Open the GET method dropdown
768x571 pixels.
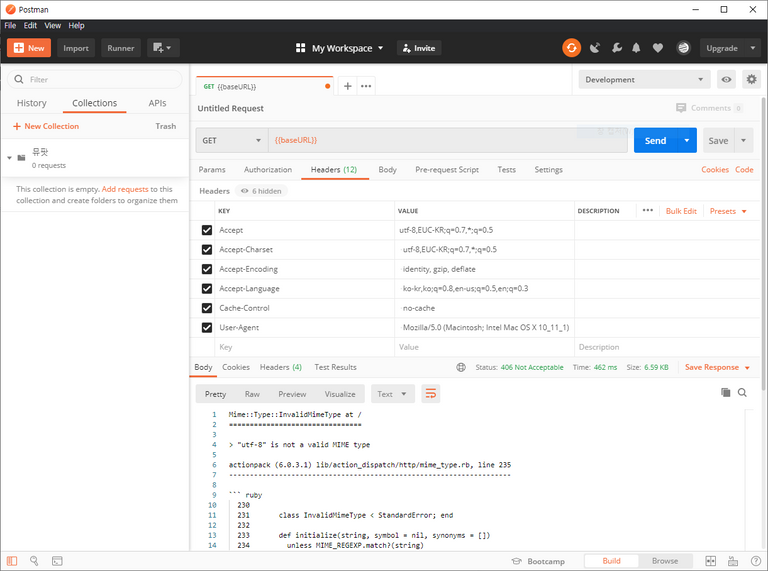[232, 141]
